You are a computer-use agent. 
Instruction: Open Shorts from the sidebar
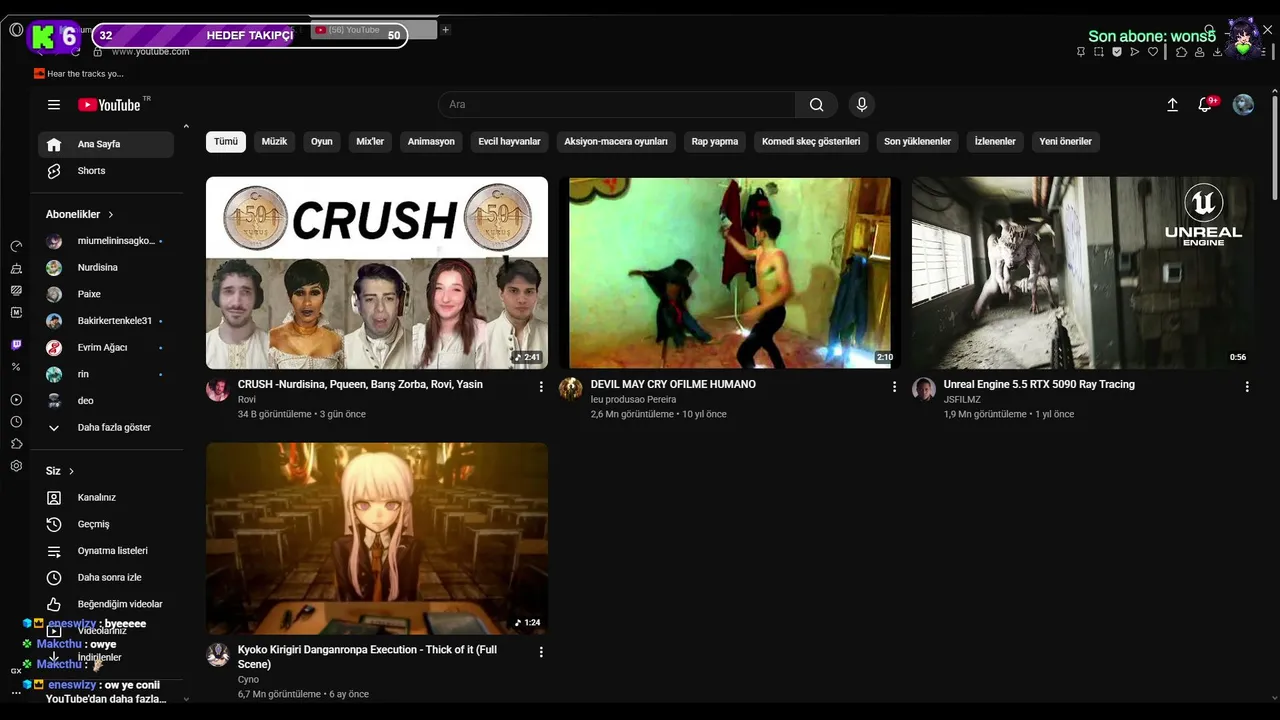click(x=106, y=171)
